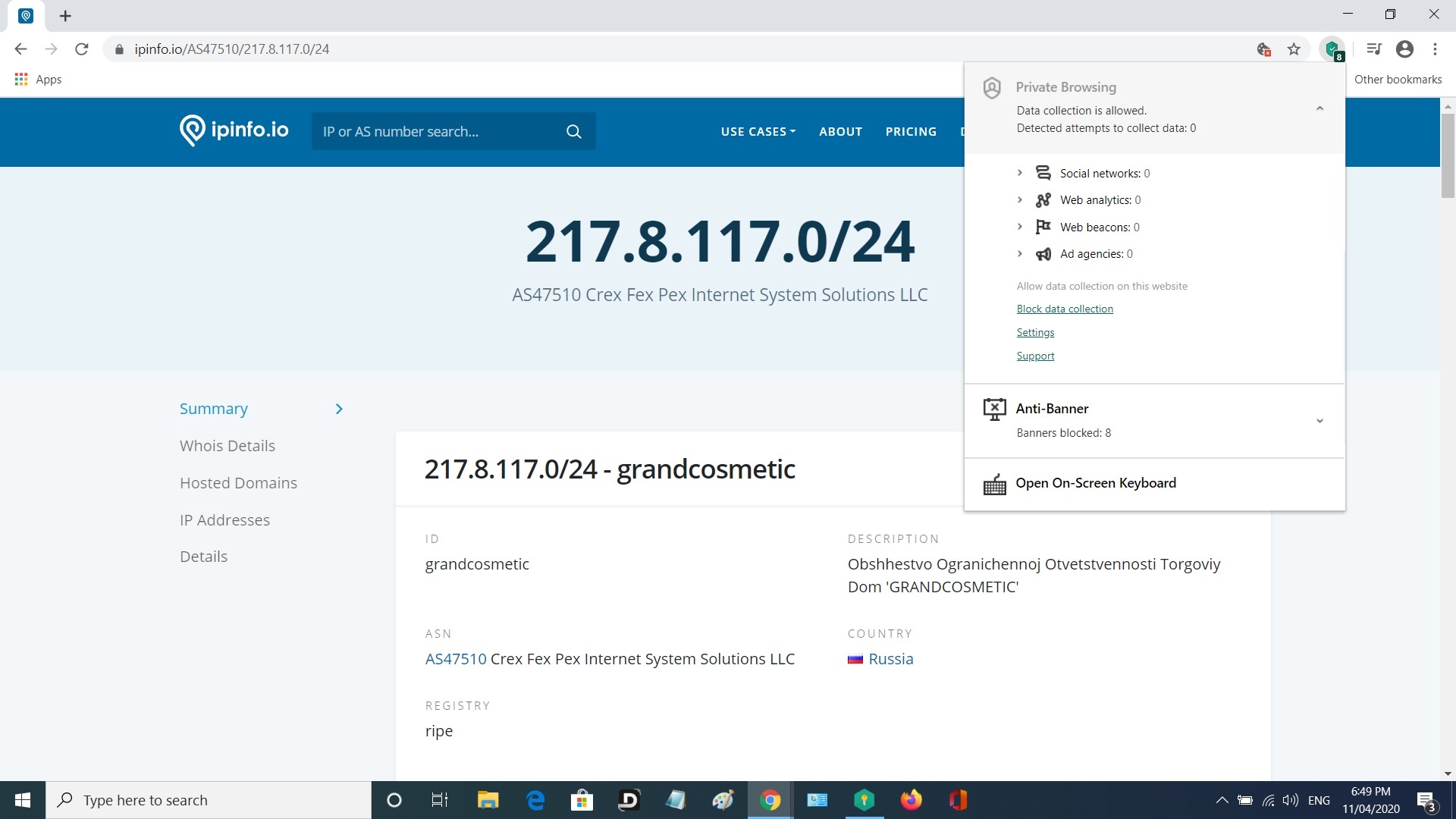Open Cortana from the taskbar
This screenshot has width=1456, height=819.
click(x=394, y=800)
